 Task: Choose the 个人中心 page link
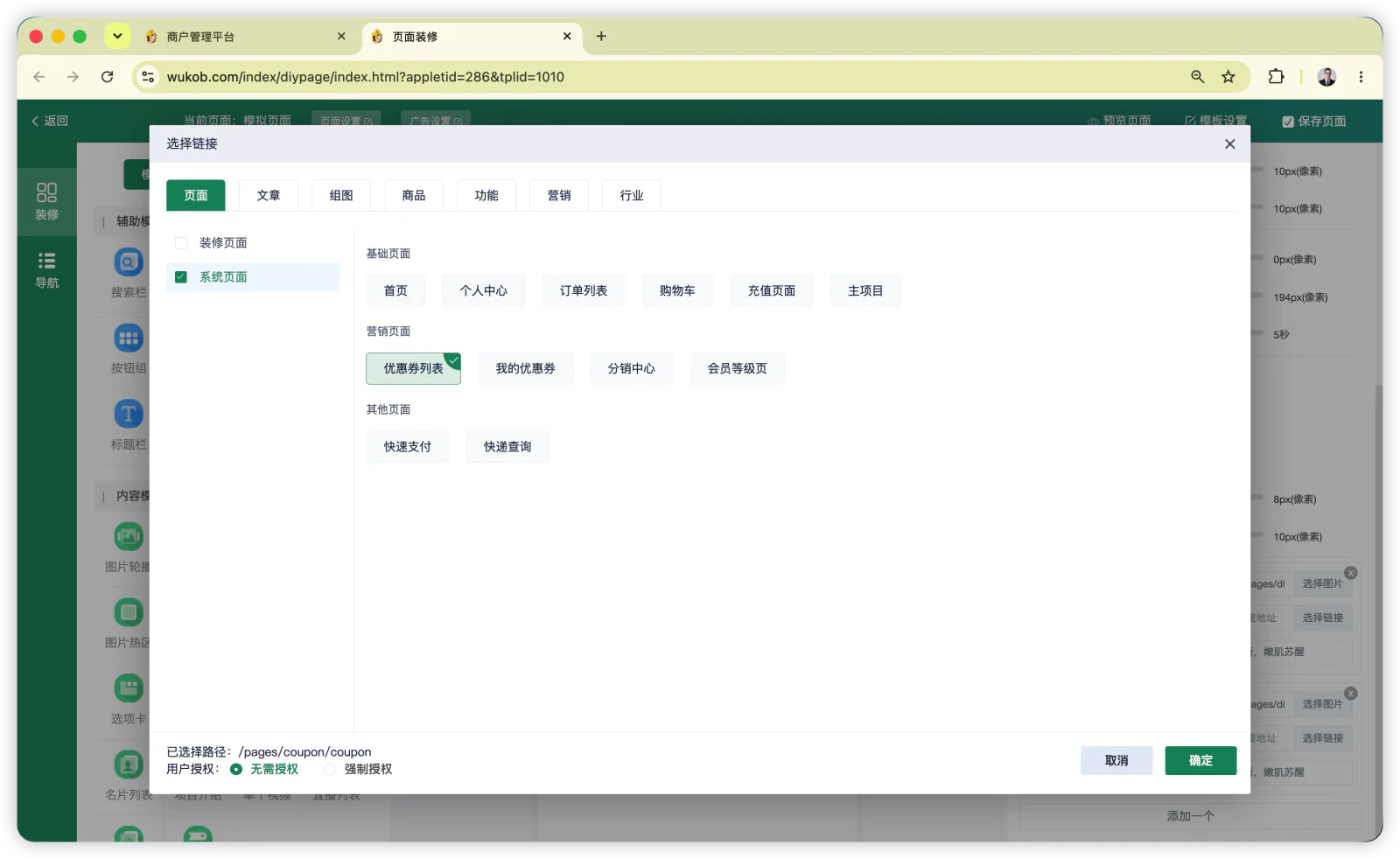[x=484, y=290]
